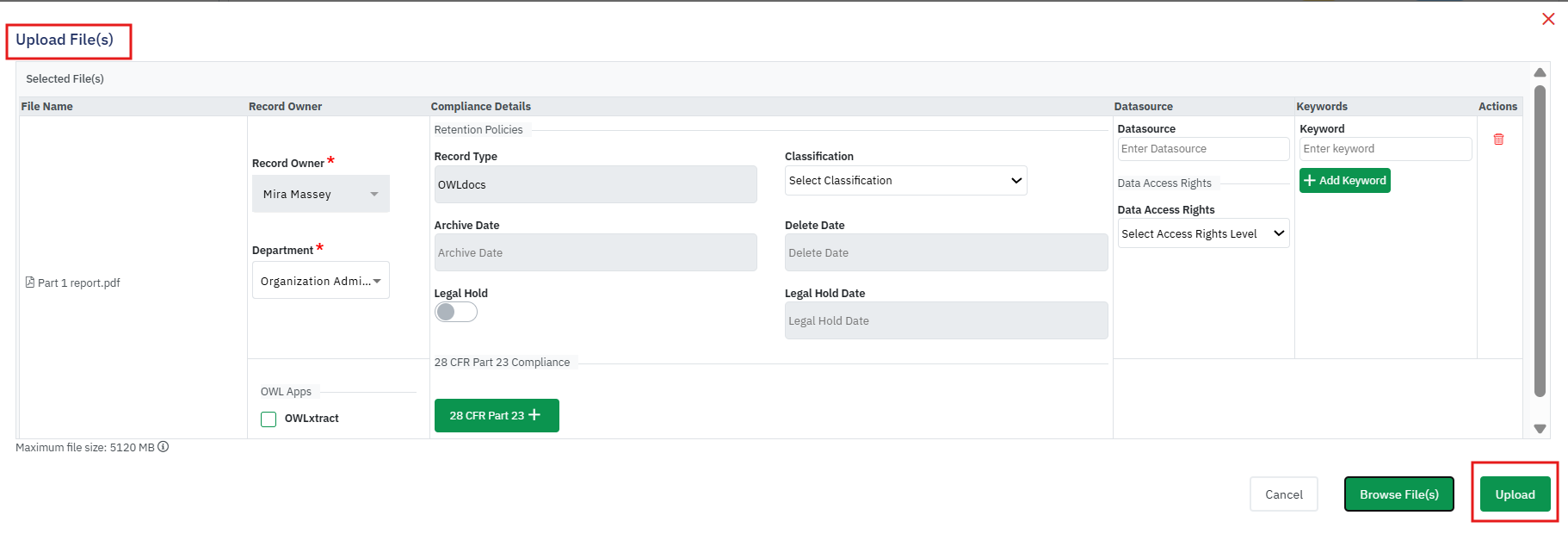Click the Enter Datasource input field
The width and height of the screenshot is (1568, 534).
[x=1203, y=149]
